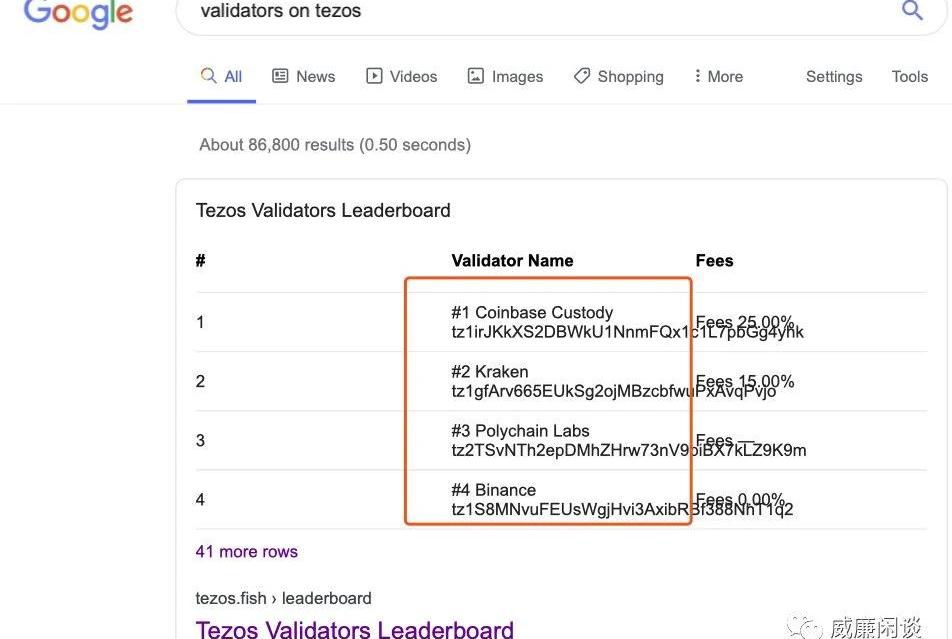Select the Coinbase Custody validator row
This screenshot has width=952, height=639.
561,322
